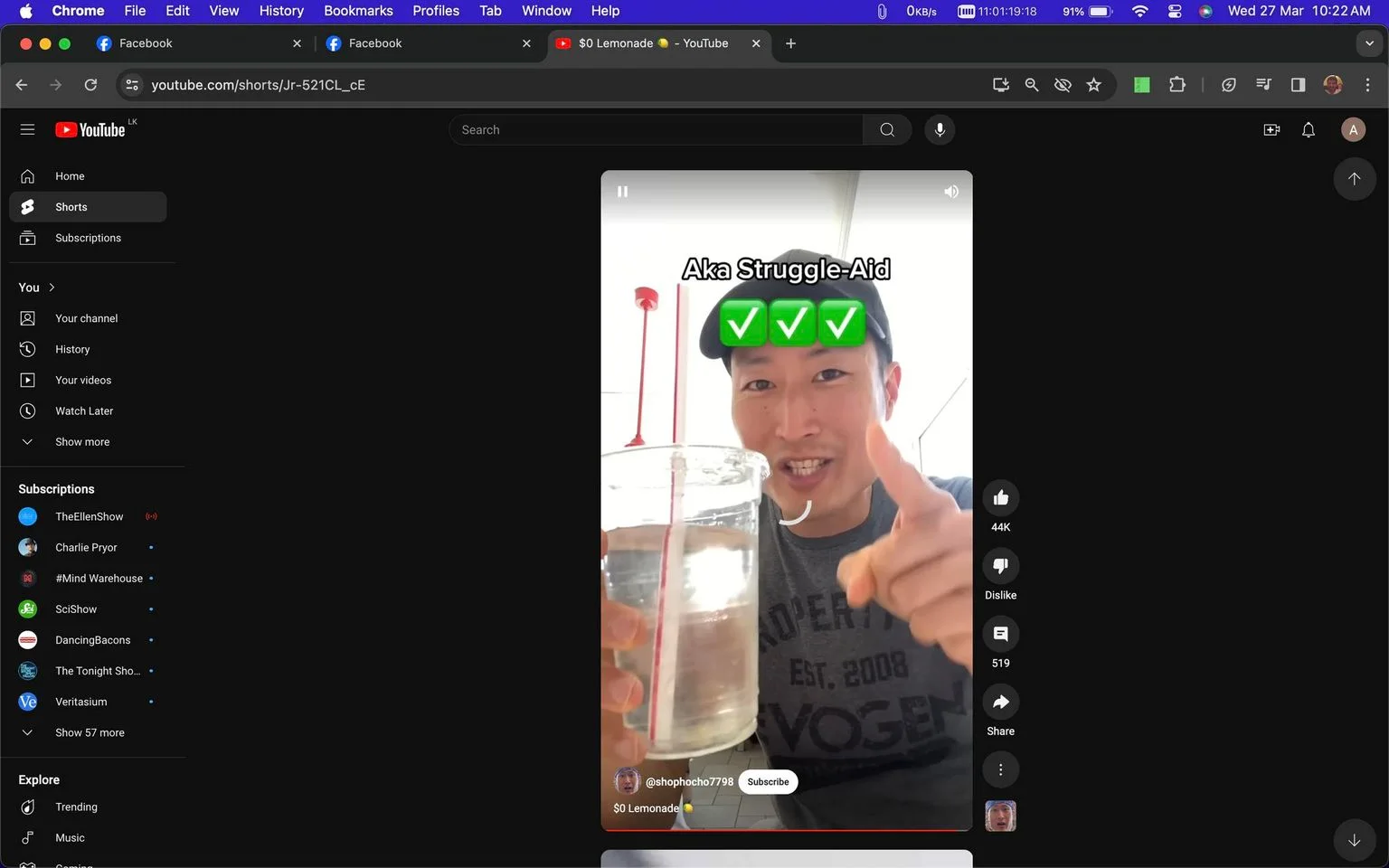This screenshot has height=868, width=1389.
Task: Open the three-dot more actions menu
Action: tap(1000, 769)
